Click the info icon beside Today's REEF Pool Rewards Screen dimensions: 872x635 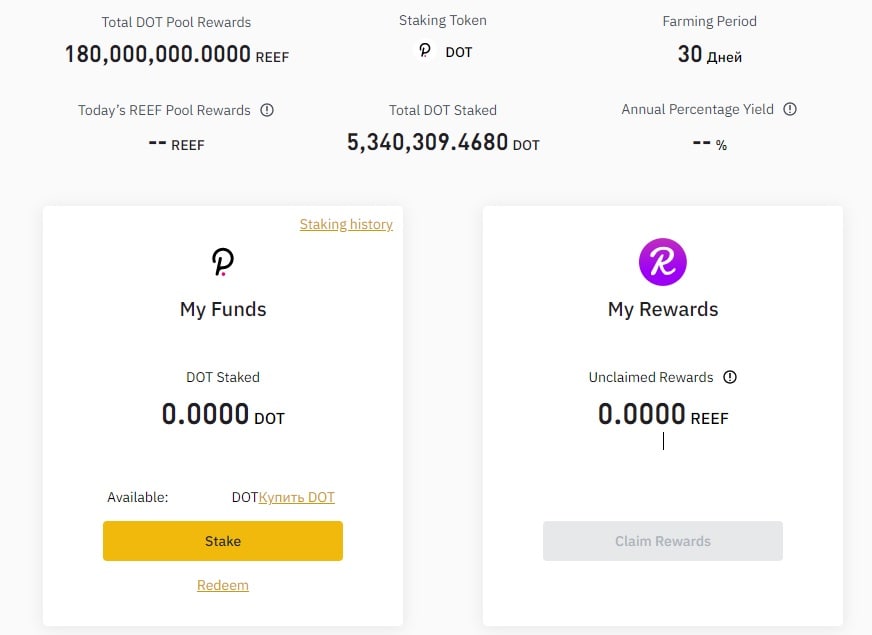[267, 110]
